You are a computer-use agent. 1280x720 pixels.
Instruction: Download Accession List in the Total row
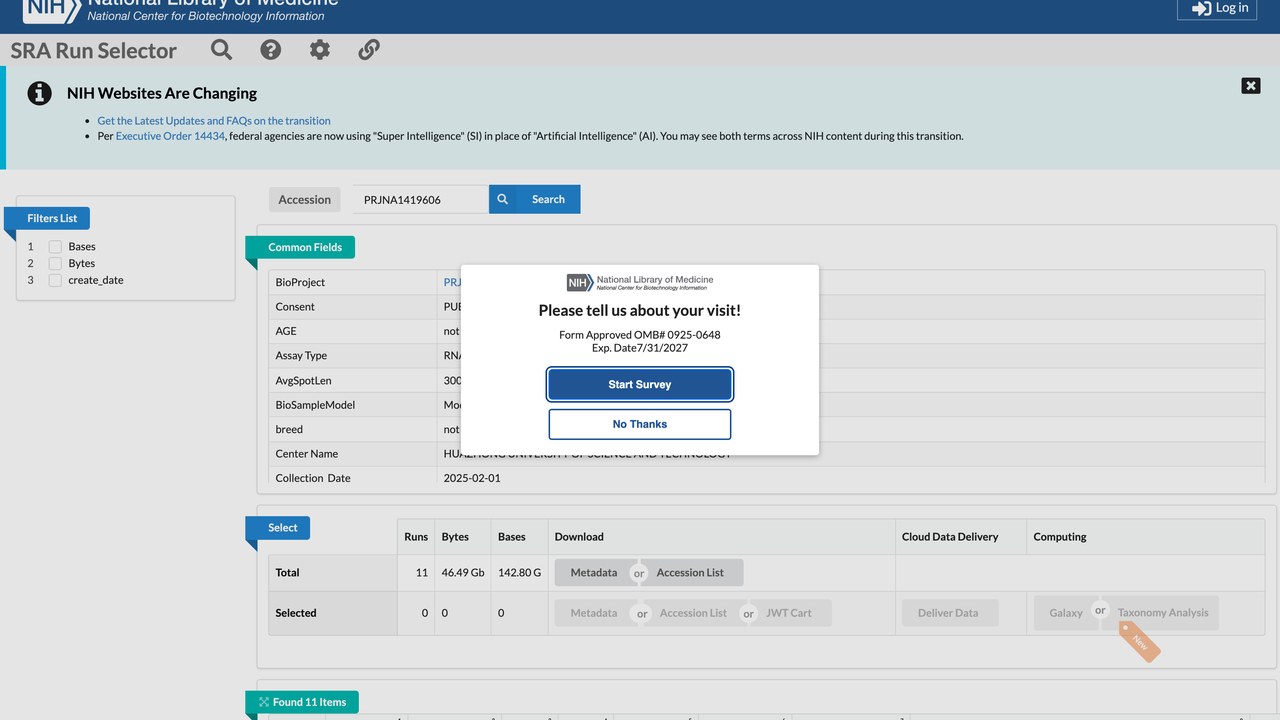coord(691,573)
